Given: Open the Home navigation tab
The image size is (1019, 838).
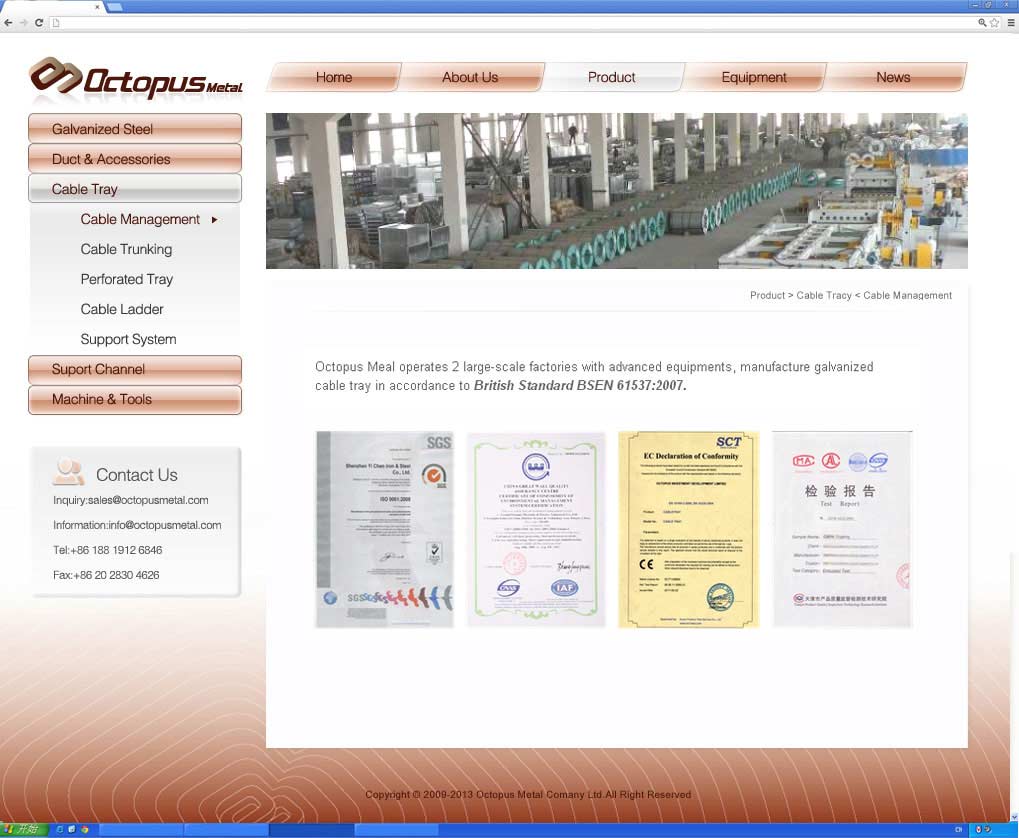Looking at the screenshot, I should (x=334, y=77).
